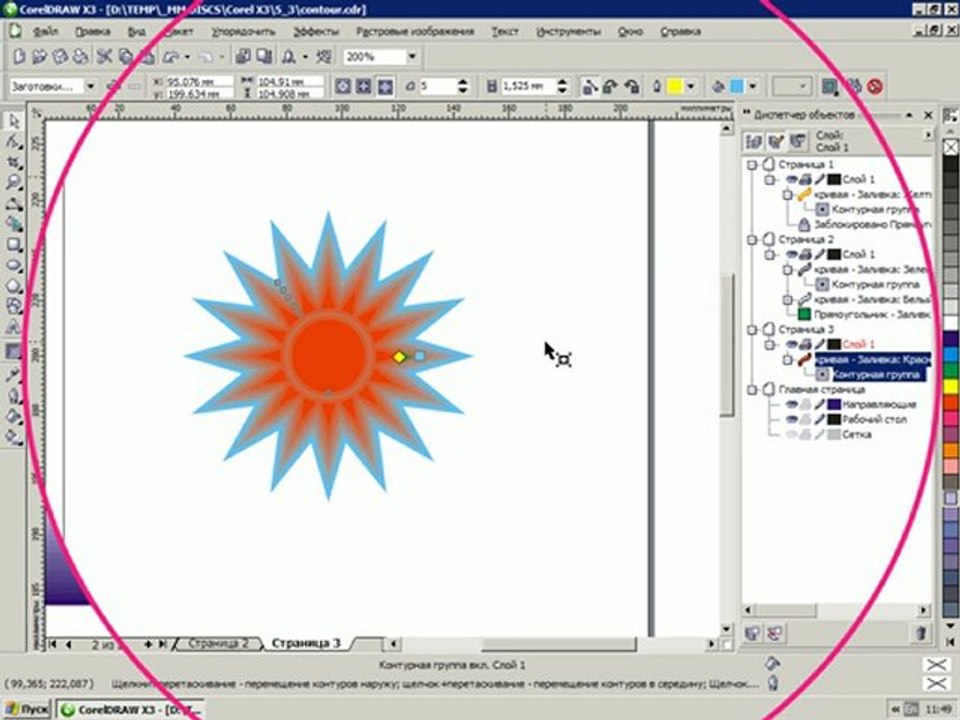Image resolution: width=960 pixels, height=720 pixels.
Task: Open the Файл menu
Action: click(45, 31)
